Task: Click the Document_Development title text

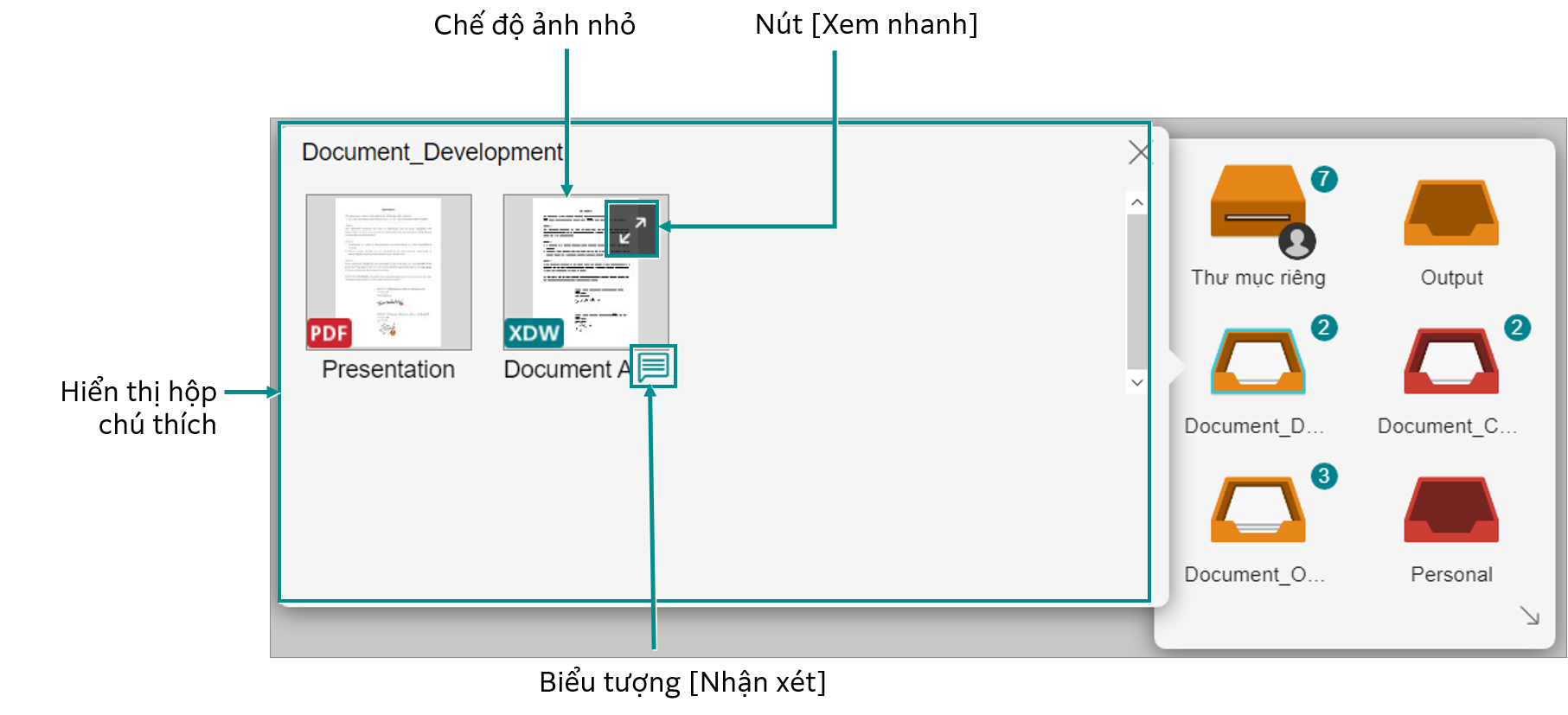Action: point(432,152)
